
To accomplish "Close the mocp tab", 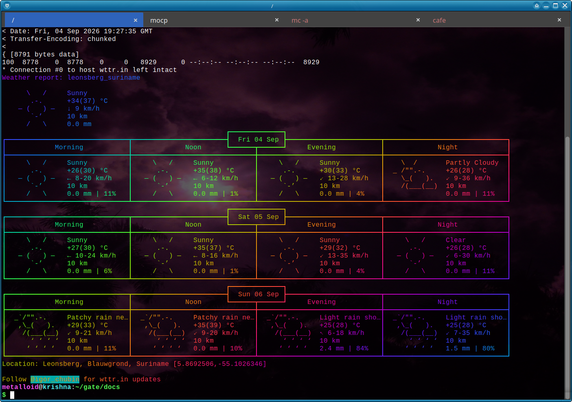I will [x=277, y=20].
